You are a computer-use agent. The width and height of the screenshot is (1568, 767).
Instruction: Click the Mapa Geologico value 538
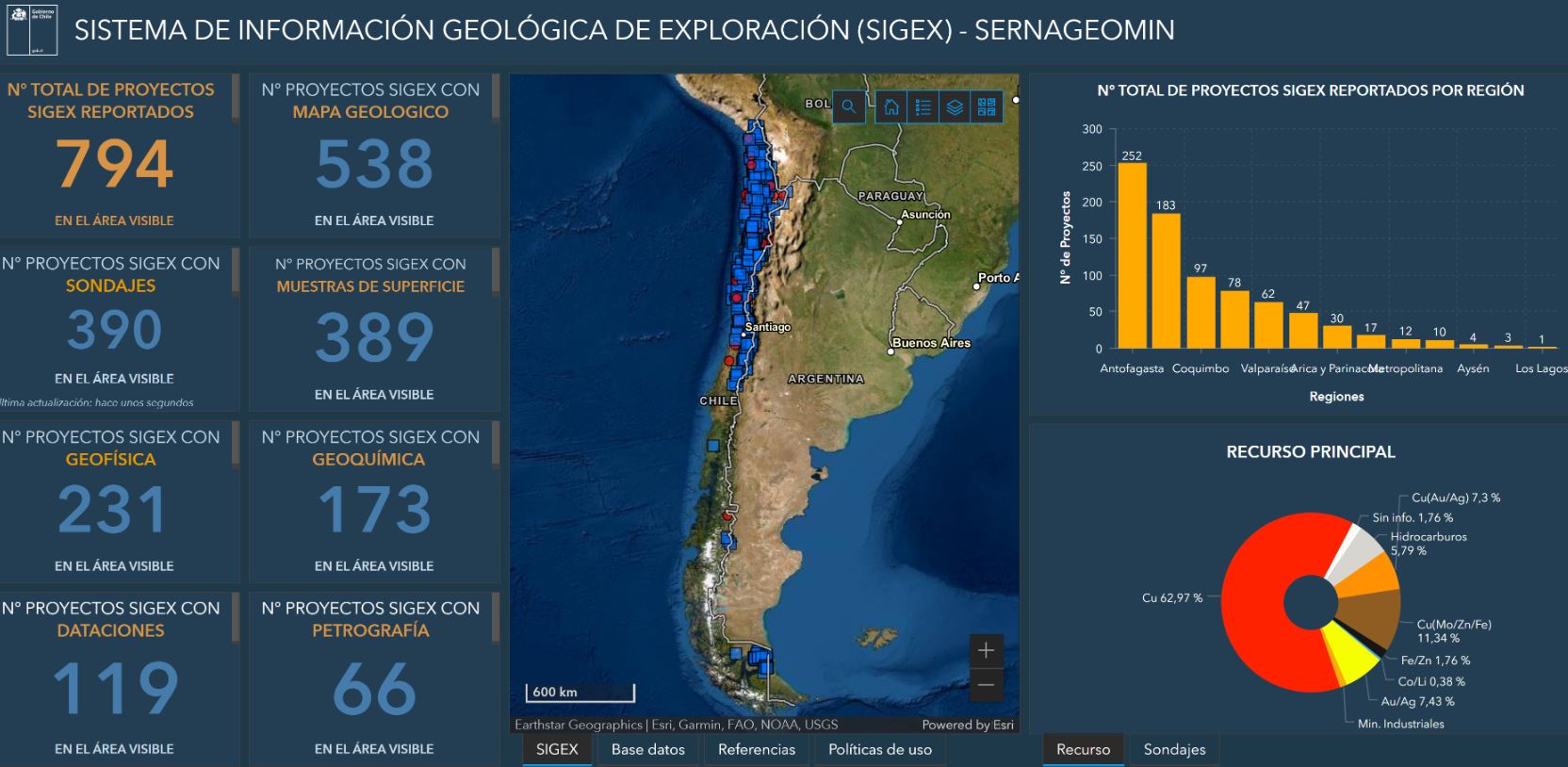tap(374, 164)
